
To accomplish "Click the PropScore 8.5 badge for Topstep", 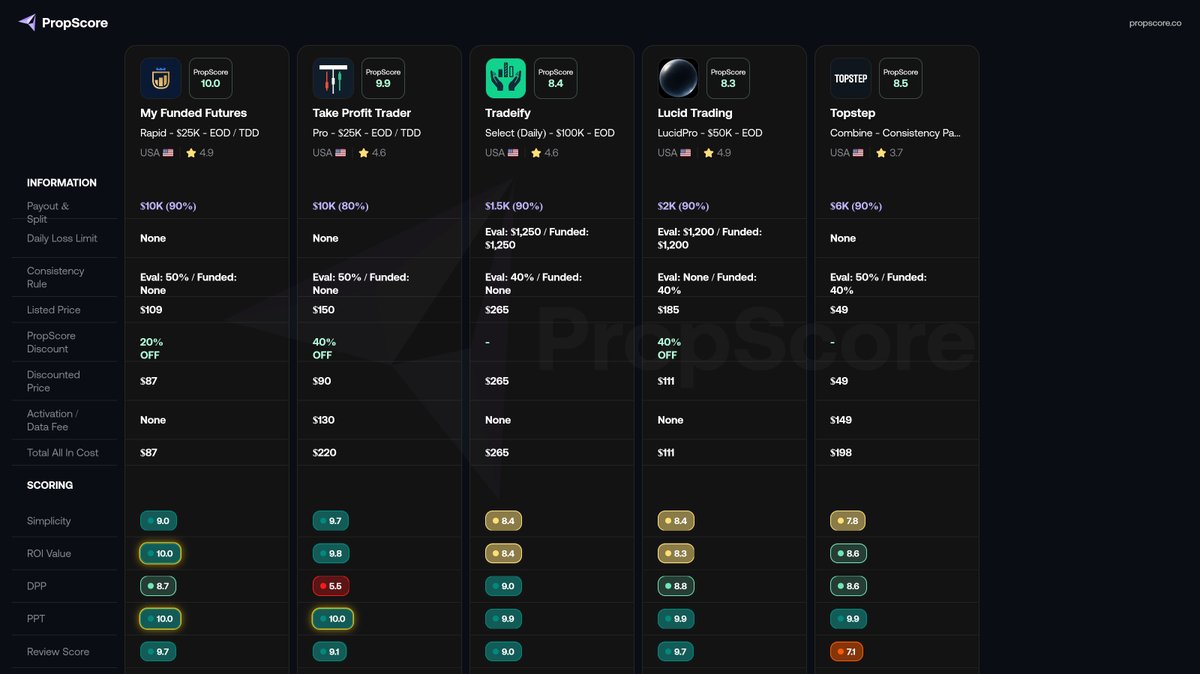I will tap(901, 78).
